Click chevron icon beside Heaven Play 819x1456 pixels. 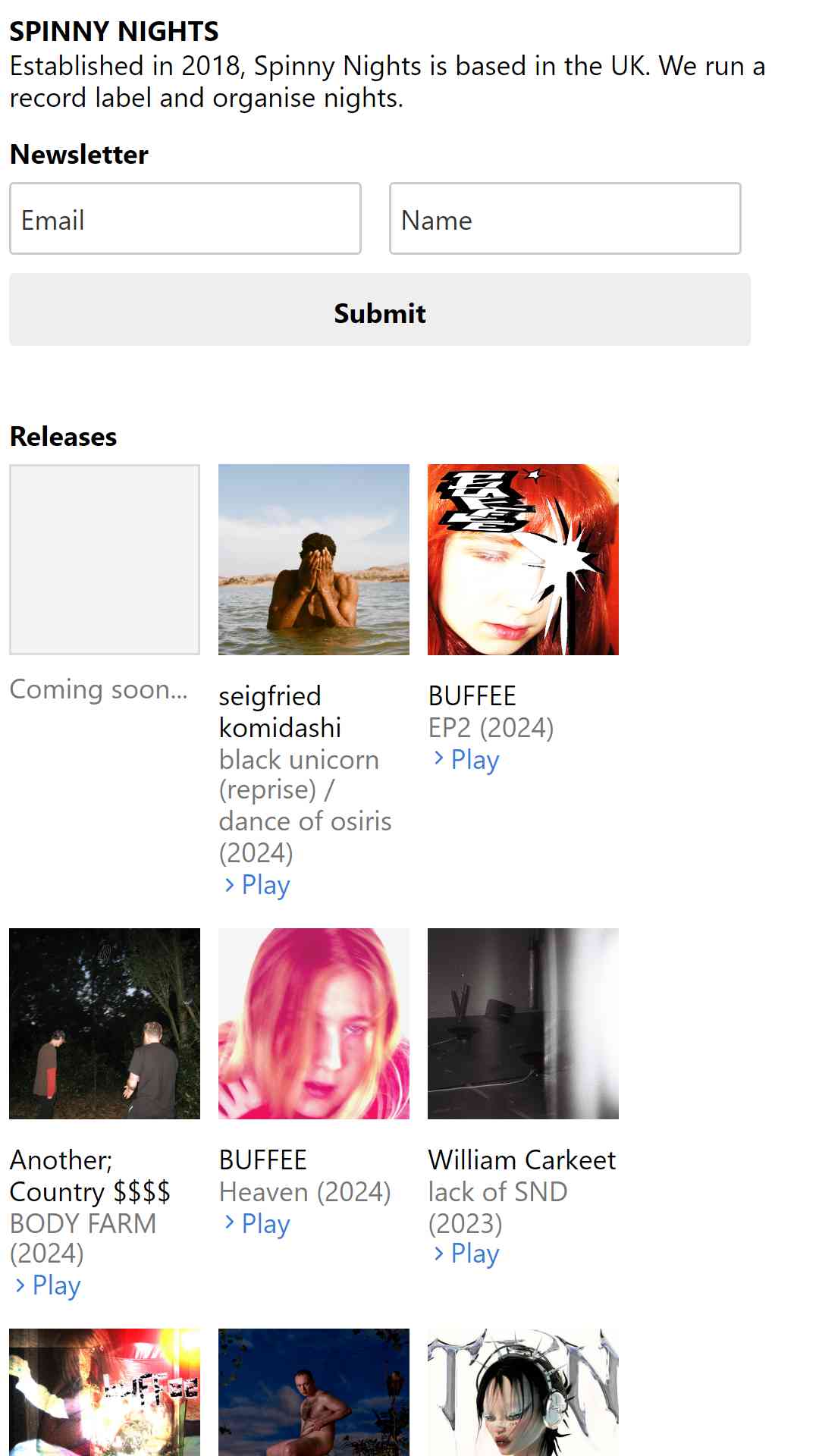point(229,1222)
